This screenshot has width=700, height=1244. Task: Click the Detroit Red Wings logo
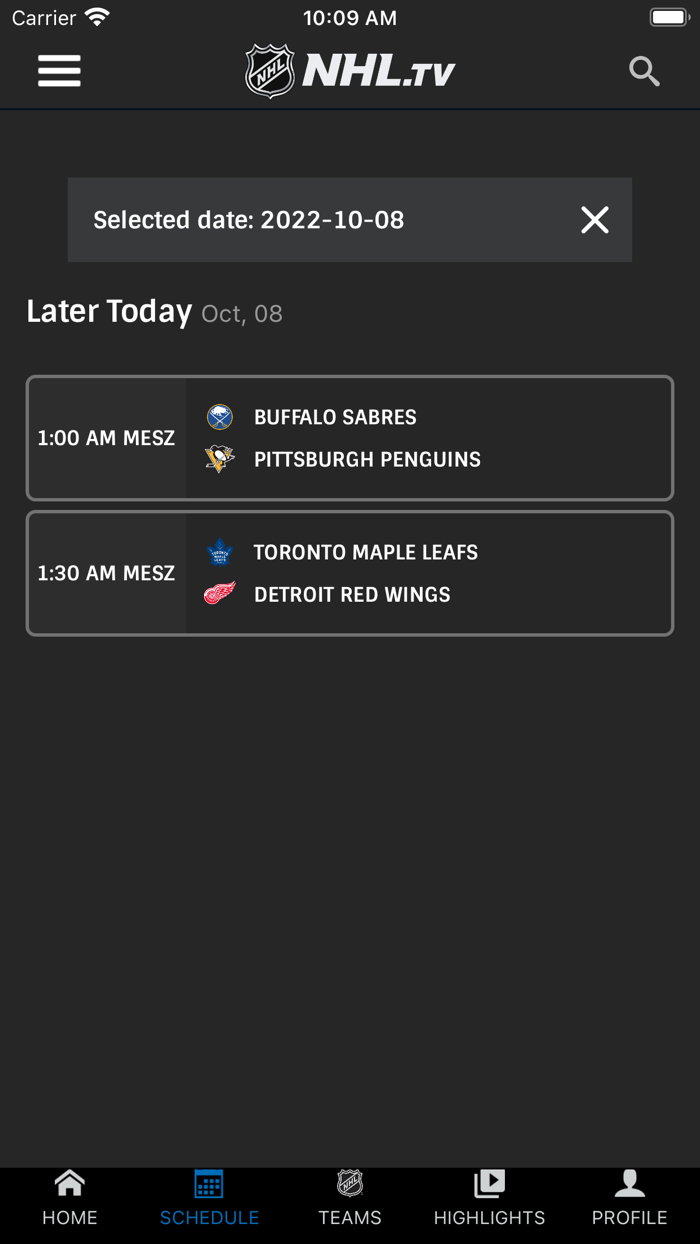pyautogui.click(x=219, y=594)
